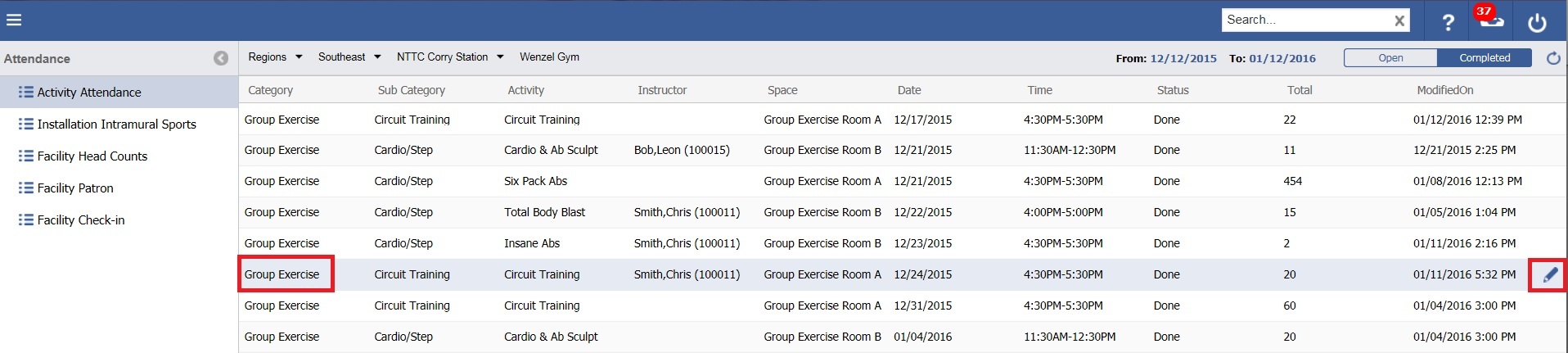Open the help question mark
1568x353 pixels.
(x=1448, y=22)
